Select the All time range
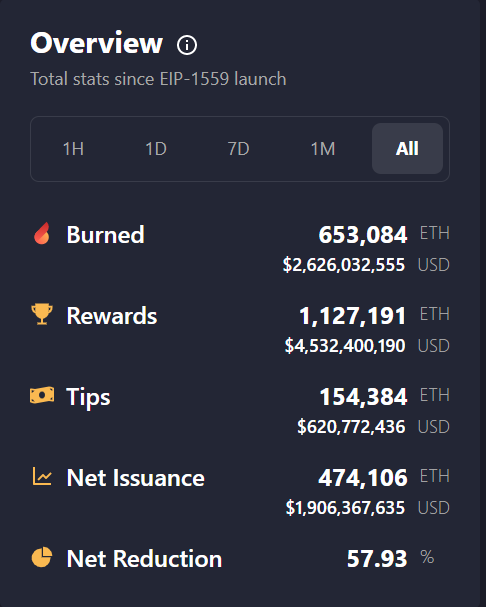The image size is (486, 607). point(407,149)
